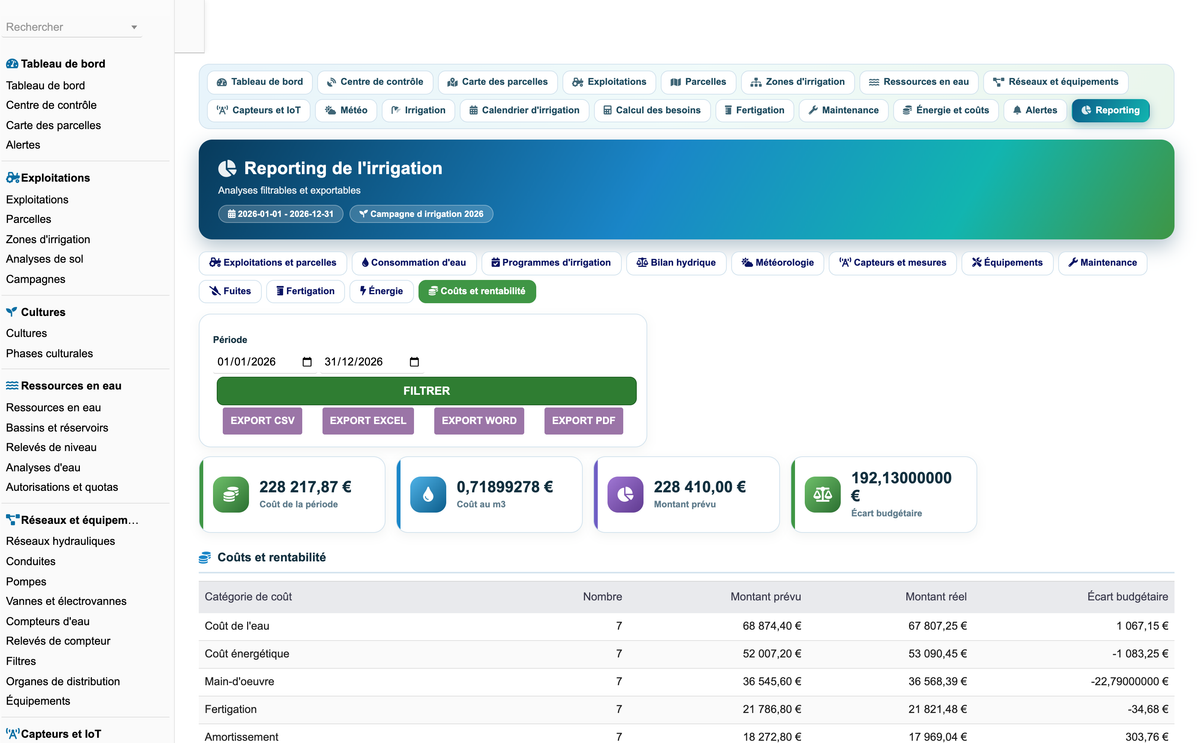Select the Énergie report tab
Screen dimensions: 1200x743
(381, 291)
